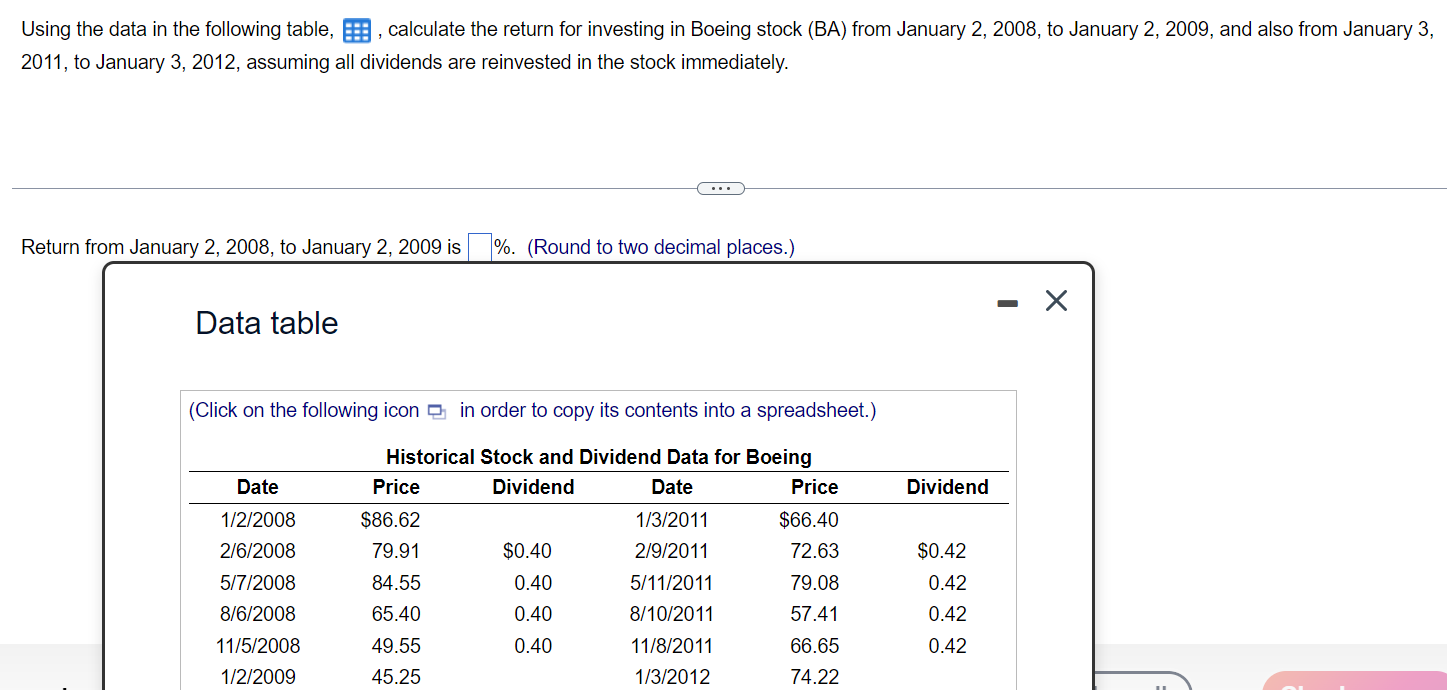Click the answer input box for the 2008 return

click(x=479, y=244)
